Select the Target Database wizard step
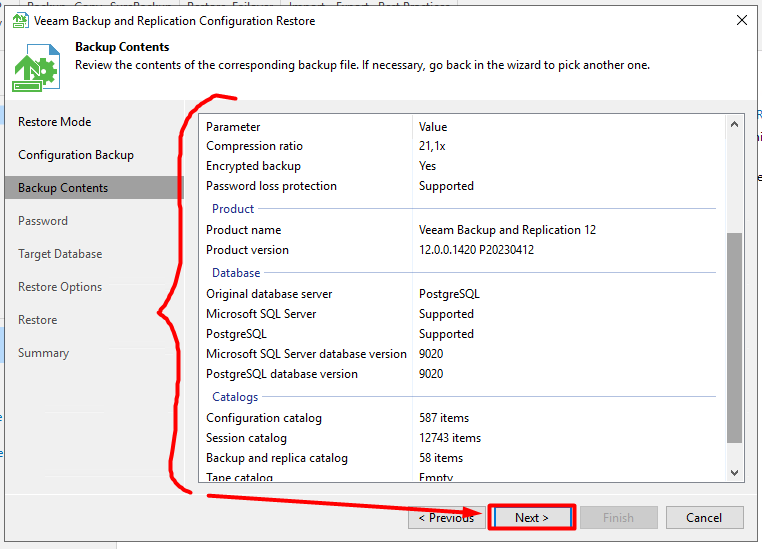This screenshot has height=549, width=762. pos(60,254)
